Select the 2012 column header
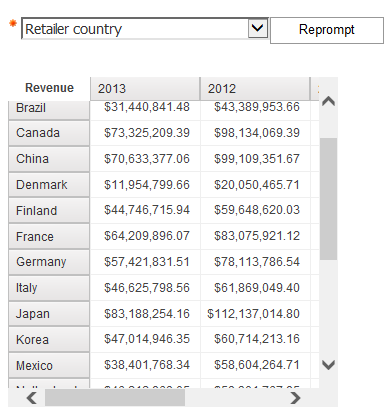This screenshot has height=412, width=389. tap(255, 89)
